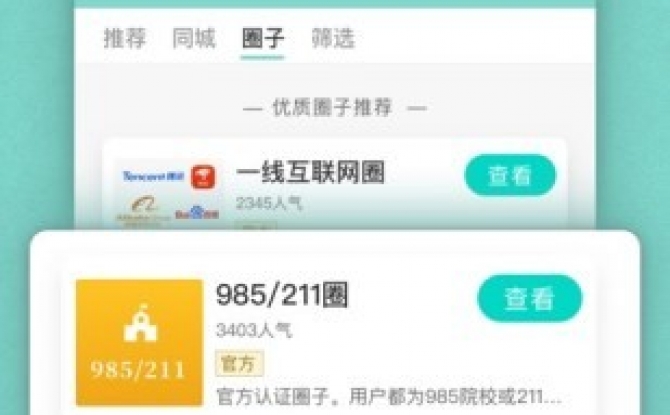Screen dimensions: 670x415
Task: Click the Baidu logo
Action: [197, 213]
